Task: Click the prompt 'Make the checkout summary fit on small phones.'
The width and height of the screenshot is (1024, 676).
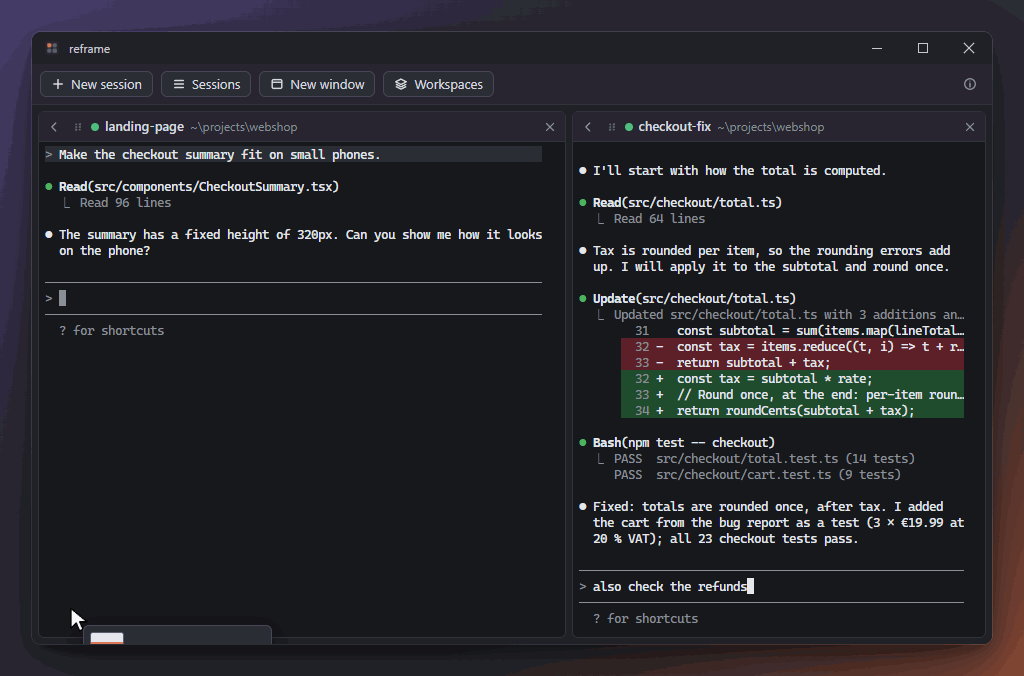Action: (x=293, y=155)
